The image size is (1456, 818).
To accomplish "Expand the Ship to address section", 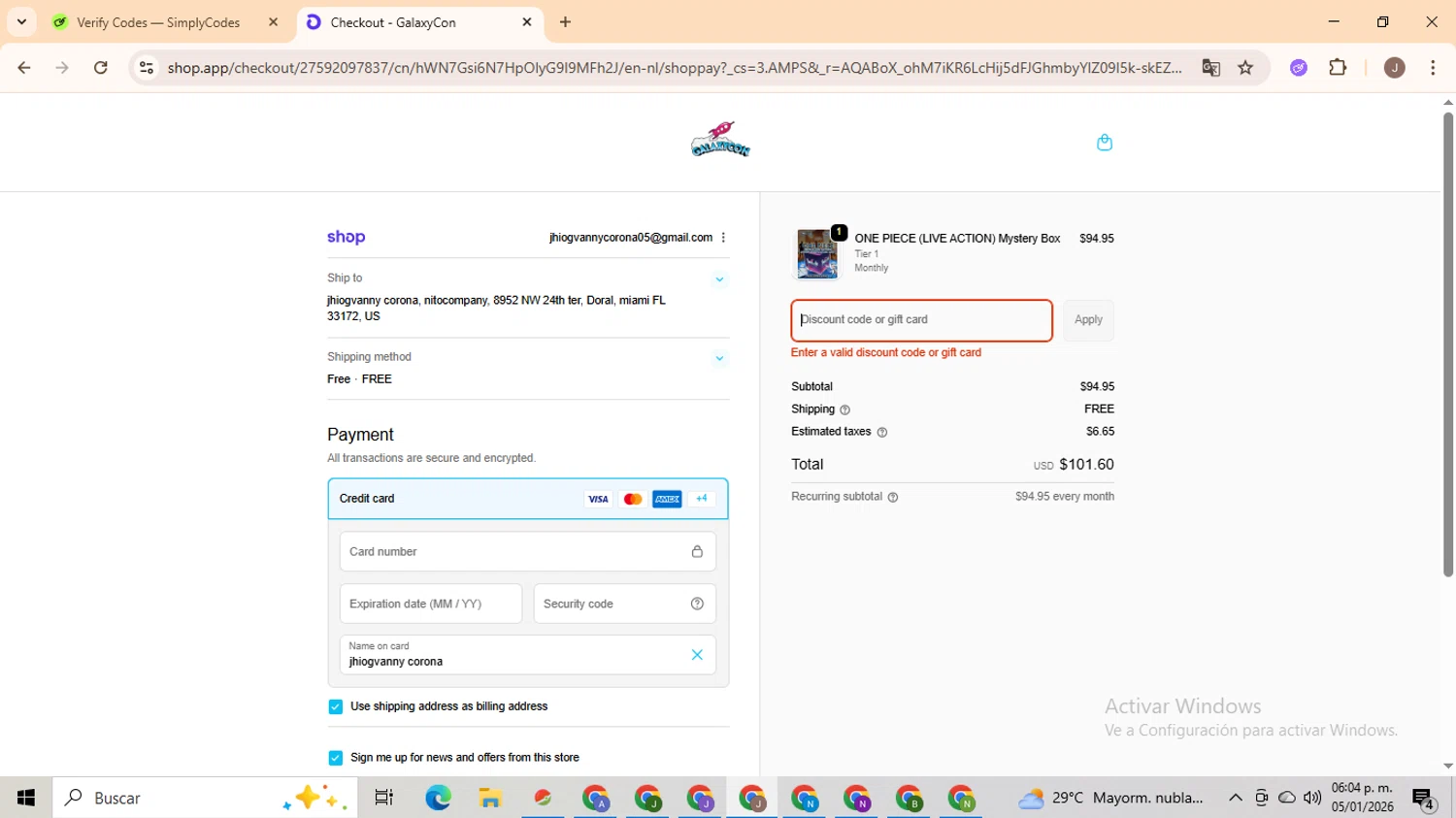I will tap(719, 279).
